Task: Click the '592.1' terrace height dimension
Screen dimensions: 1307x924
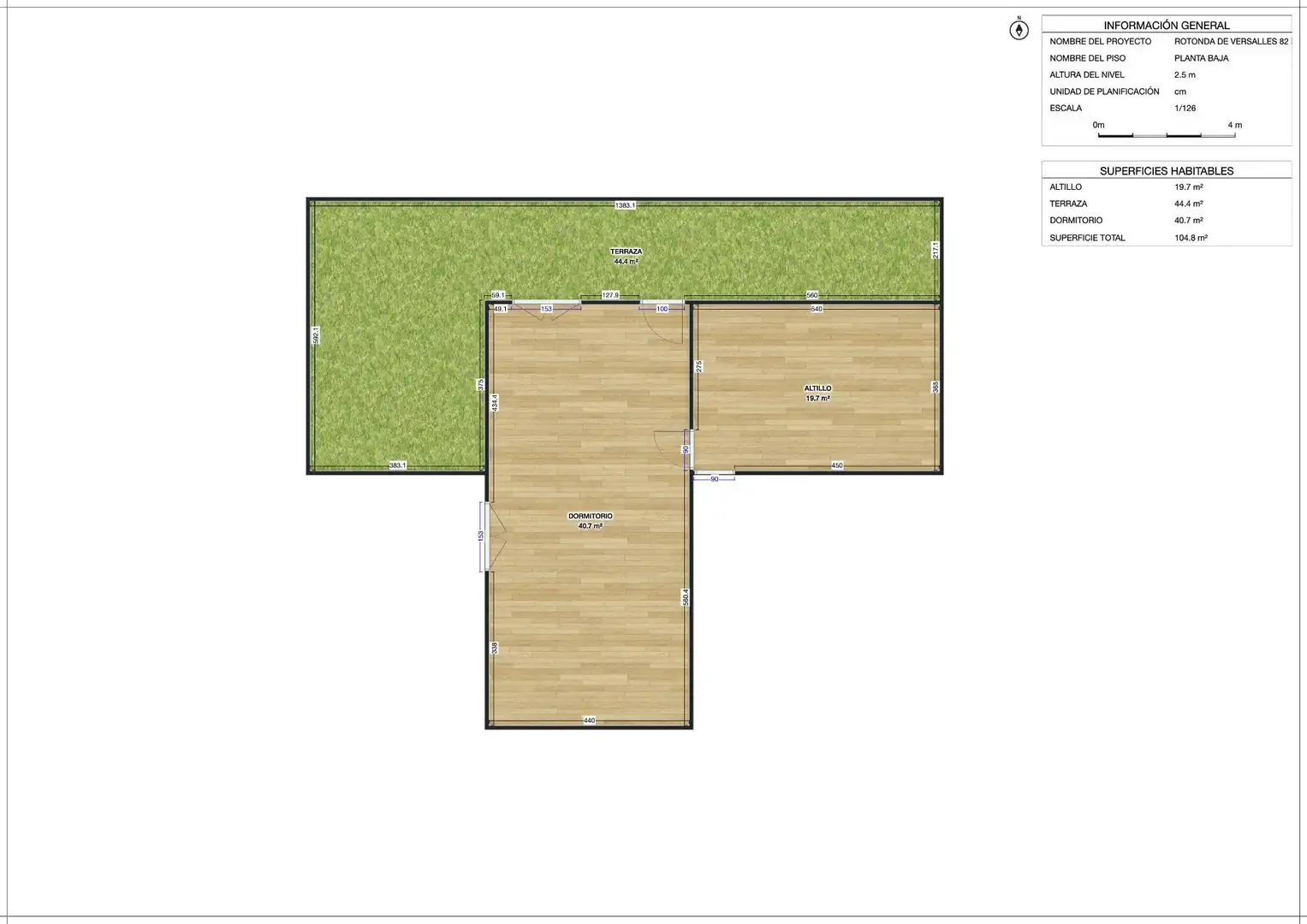Action: click(x=316, y=335)
